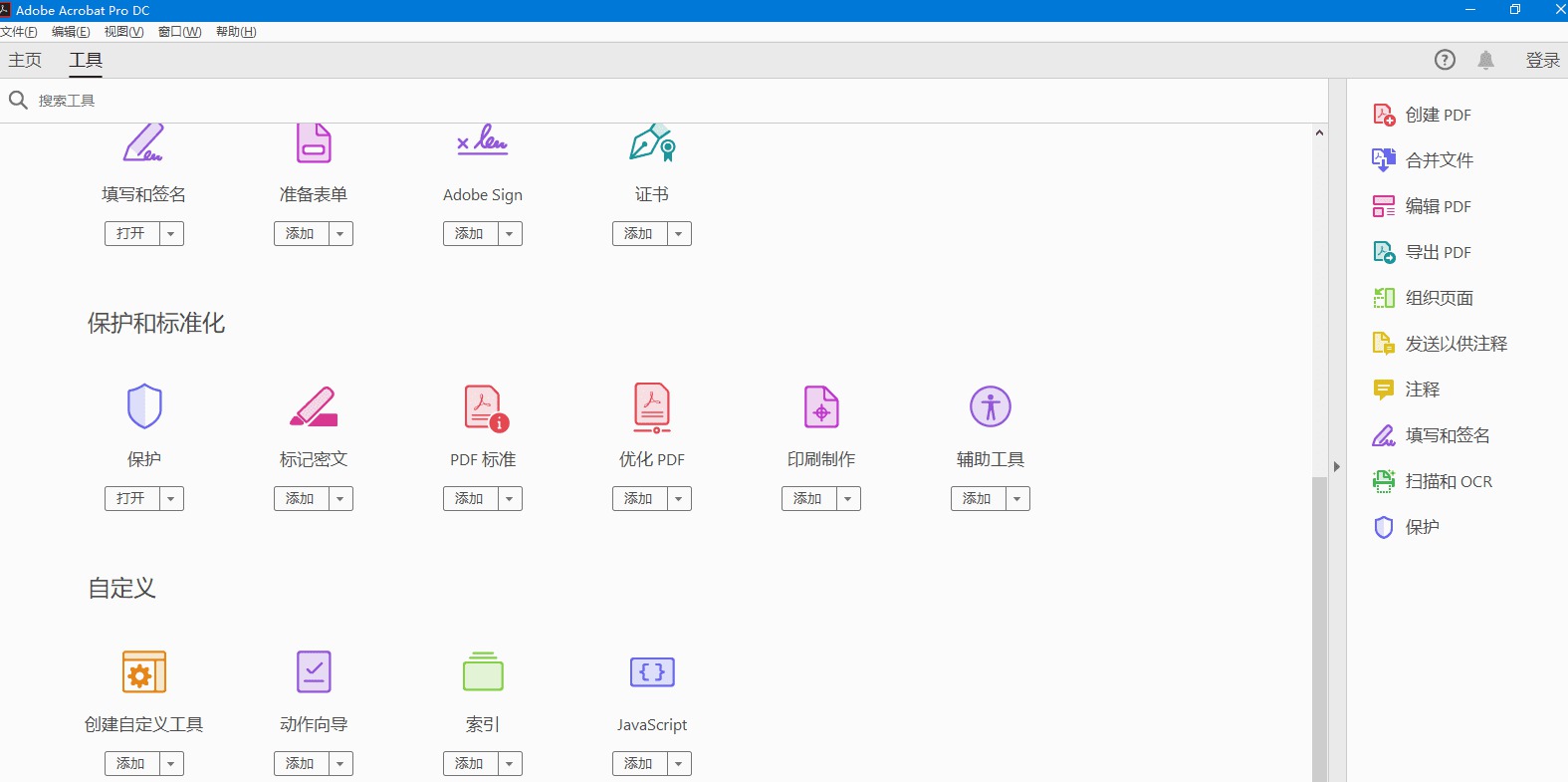Open the Adobe Sign tool icon
This screenshot has height=782, width=1568.
[482, 139]
